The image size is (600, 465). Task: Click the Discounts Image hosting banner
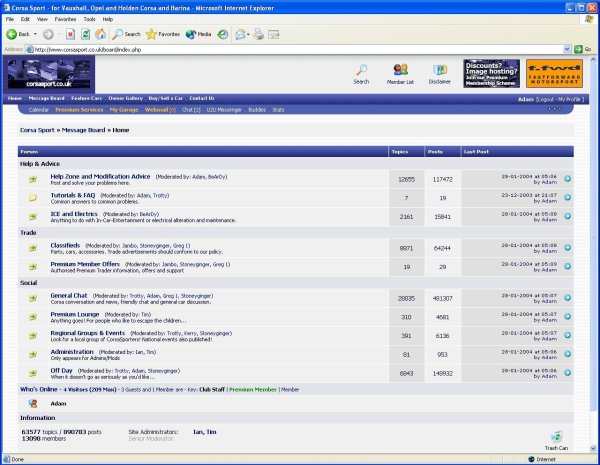pos(492,73)
